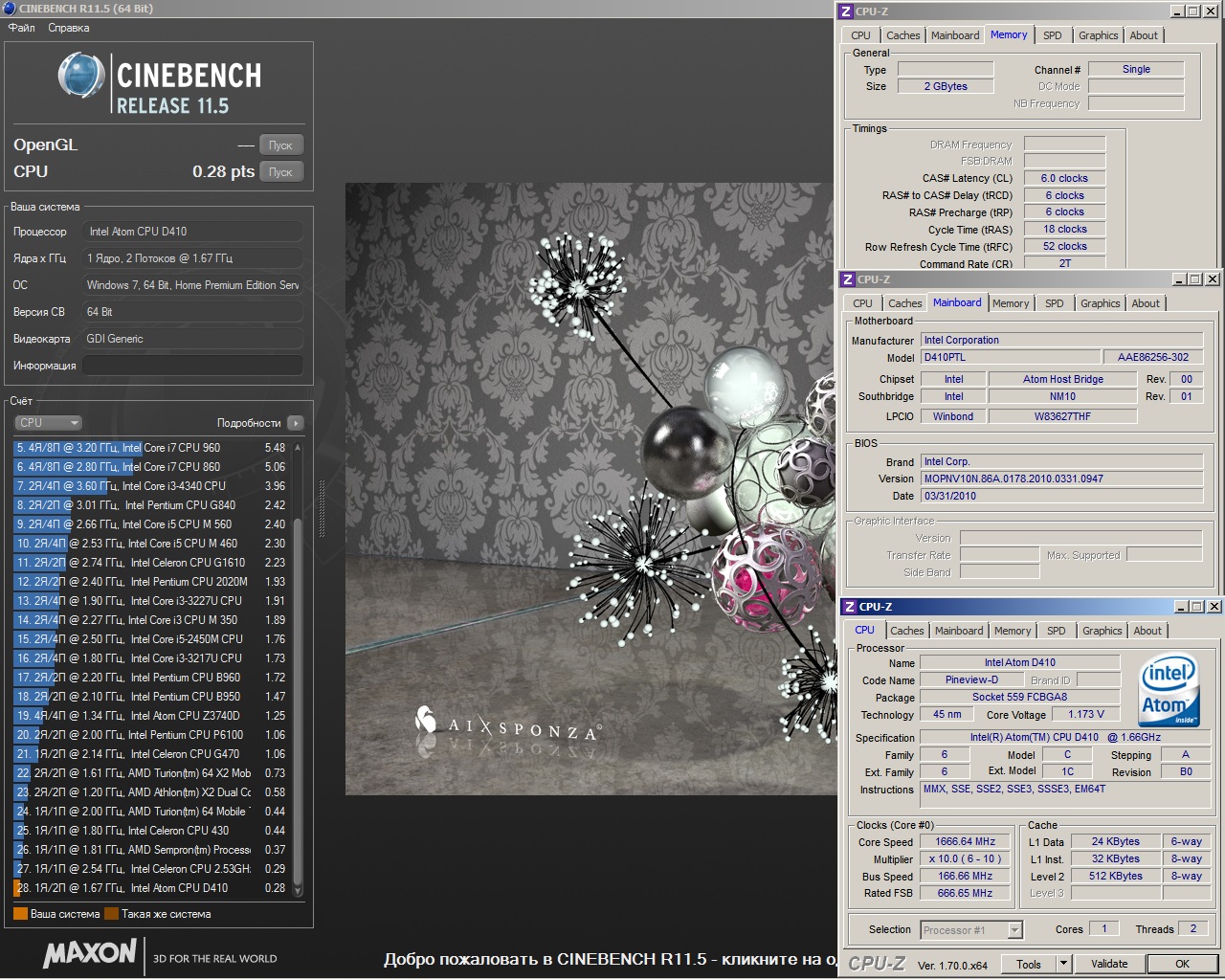Open the Справка menu
The image size is (1225, 980).
(69, 28)
